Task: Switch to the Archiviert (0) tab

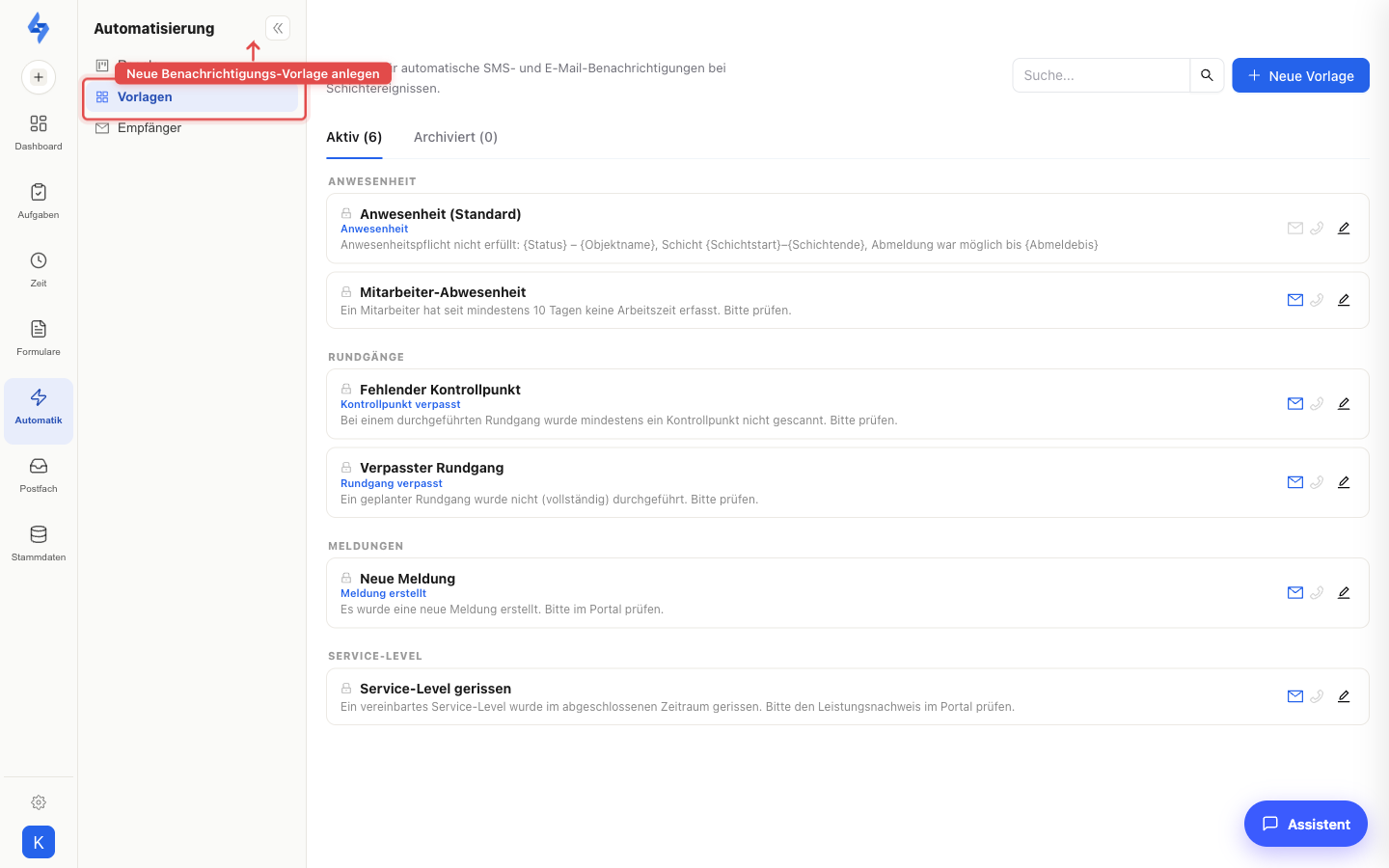Action: coord(455,137)
